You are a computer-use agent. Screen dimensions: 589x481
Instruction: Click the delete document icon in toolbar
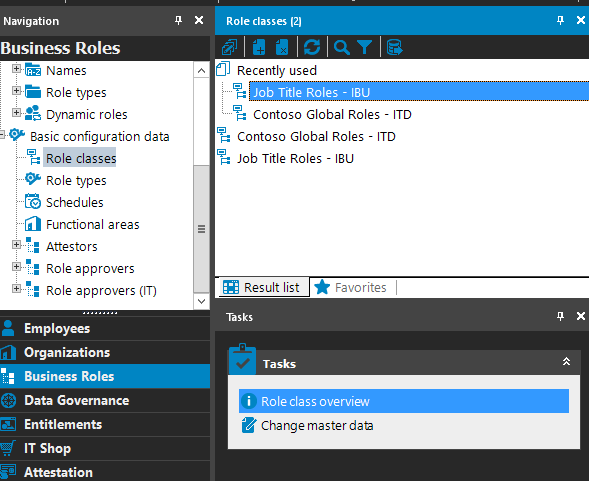[282, 47]
